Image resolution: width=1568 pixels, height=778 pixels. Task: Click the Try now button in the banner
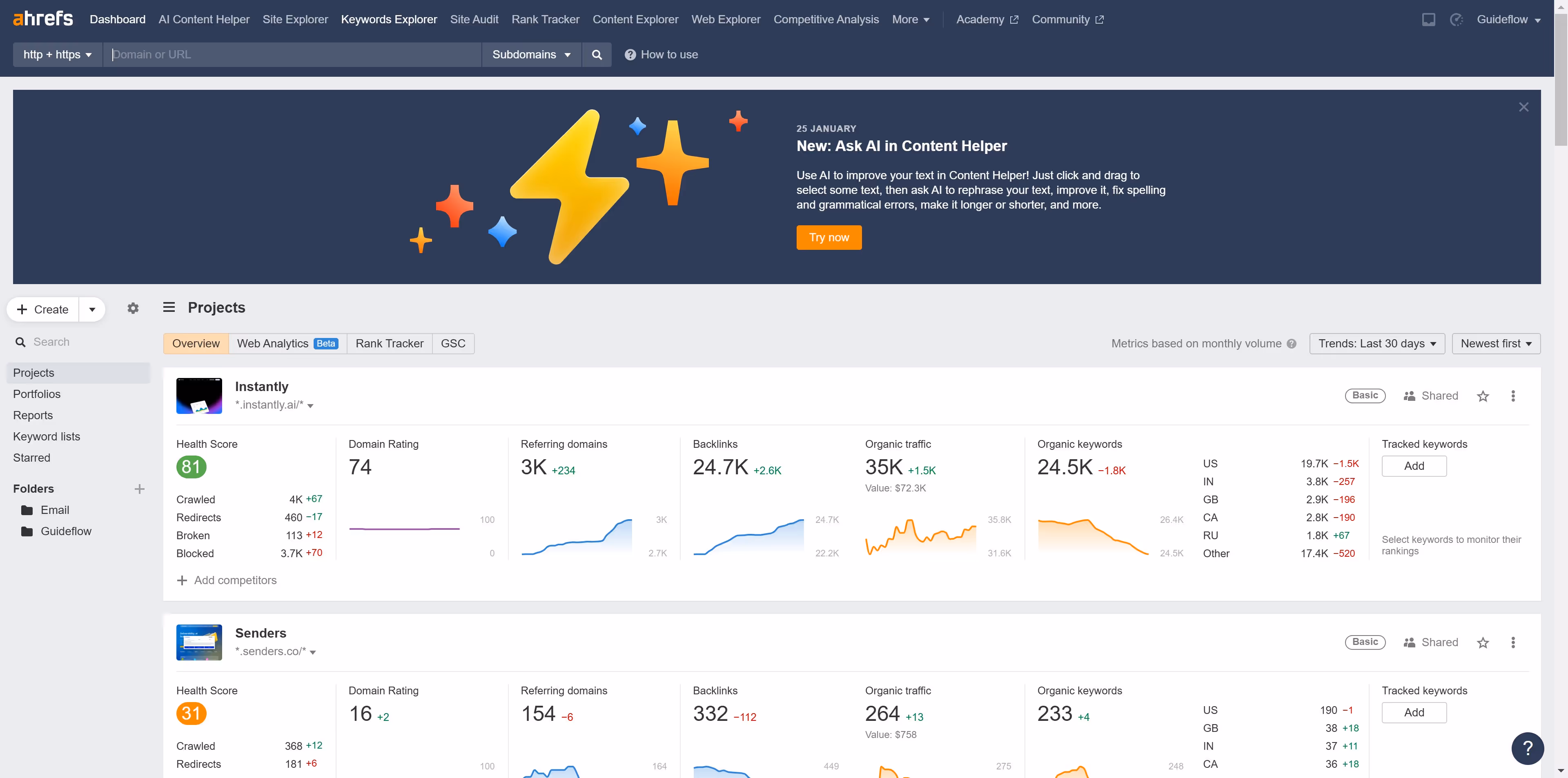(x=829, y=237)
